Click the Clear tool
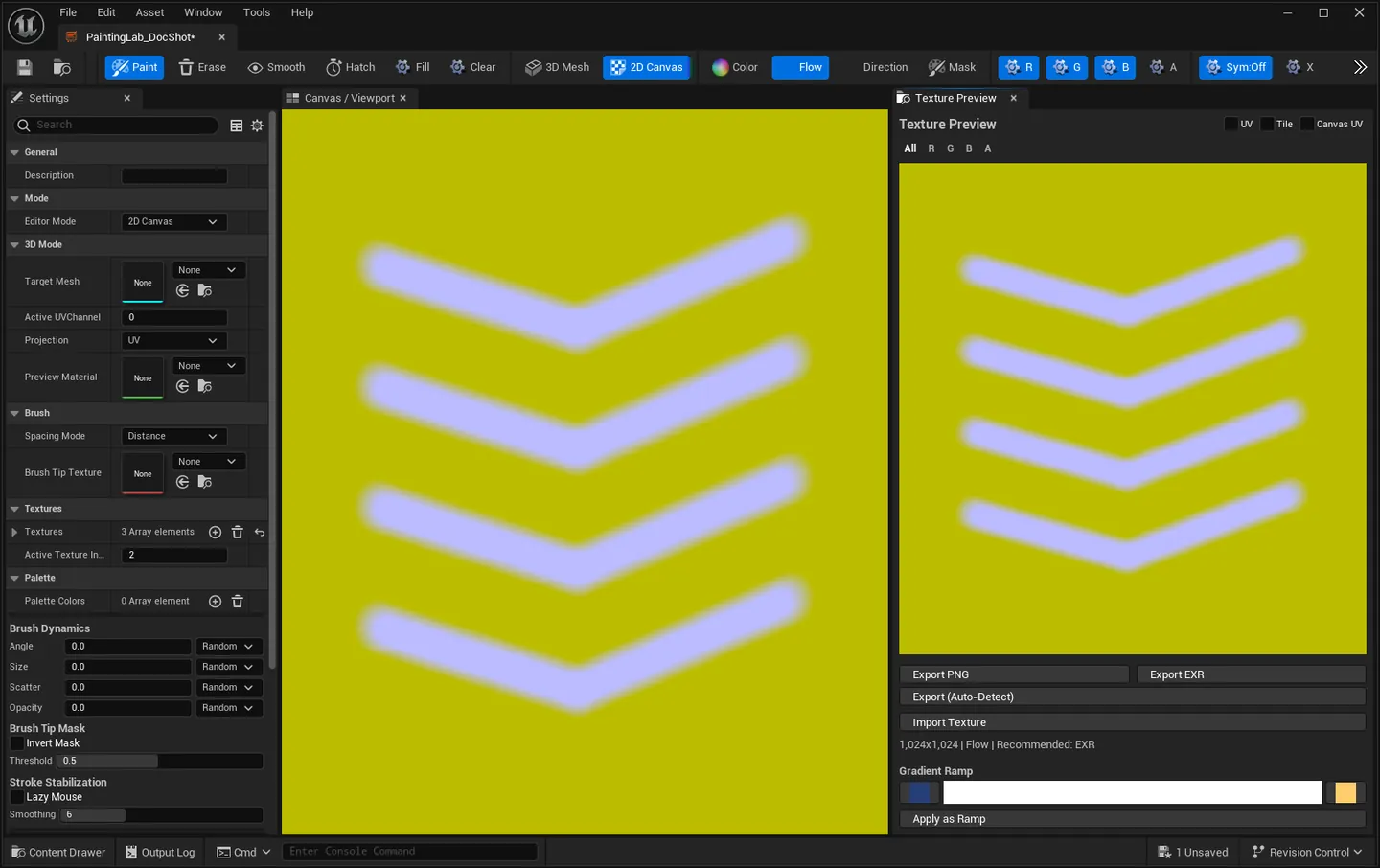 (x=473, y=67)
